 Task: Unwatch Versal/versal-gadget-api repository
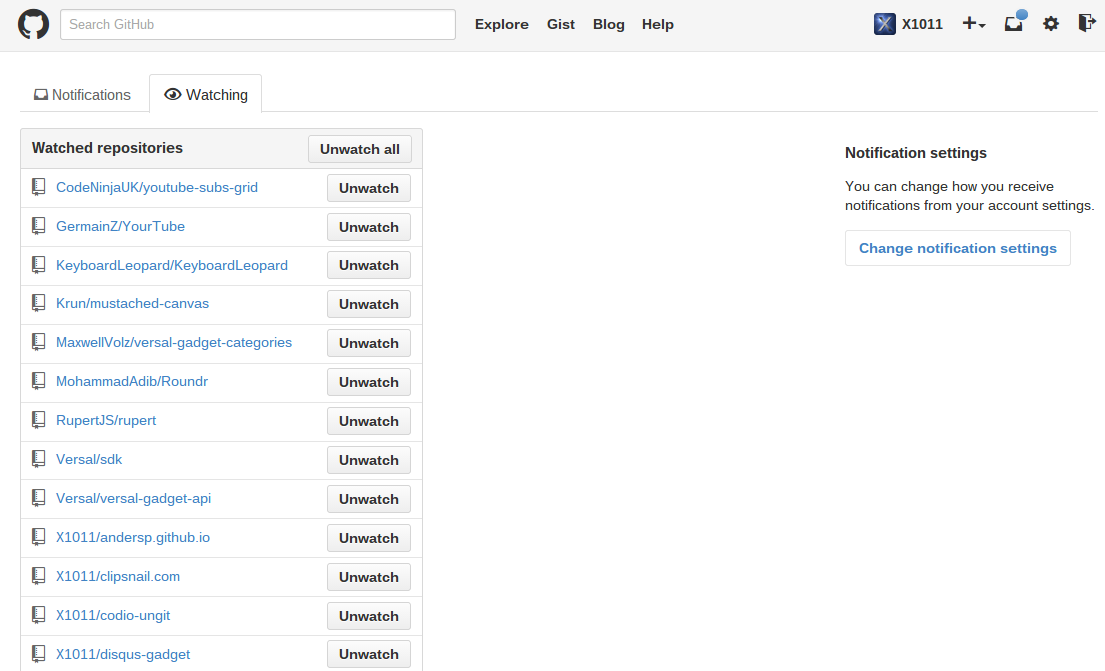[x=369, y=499]
